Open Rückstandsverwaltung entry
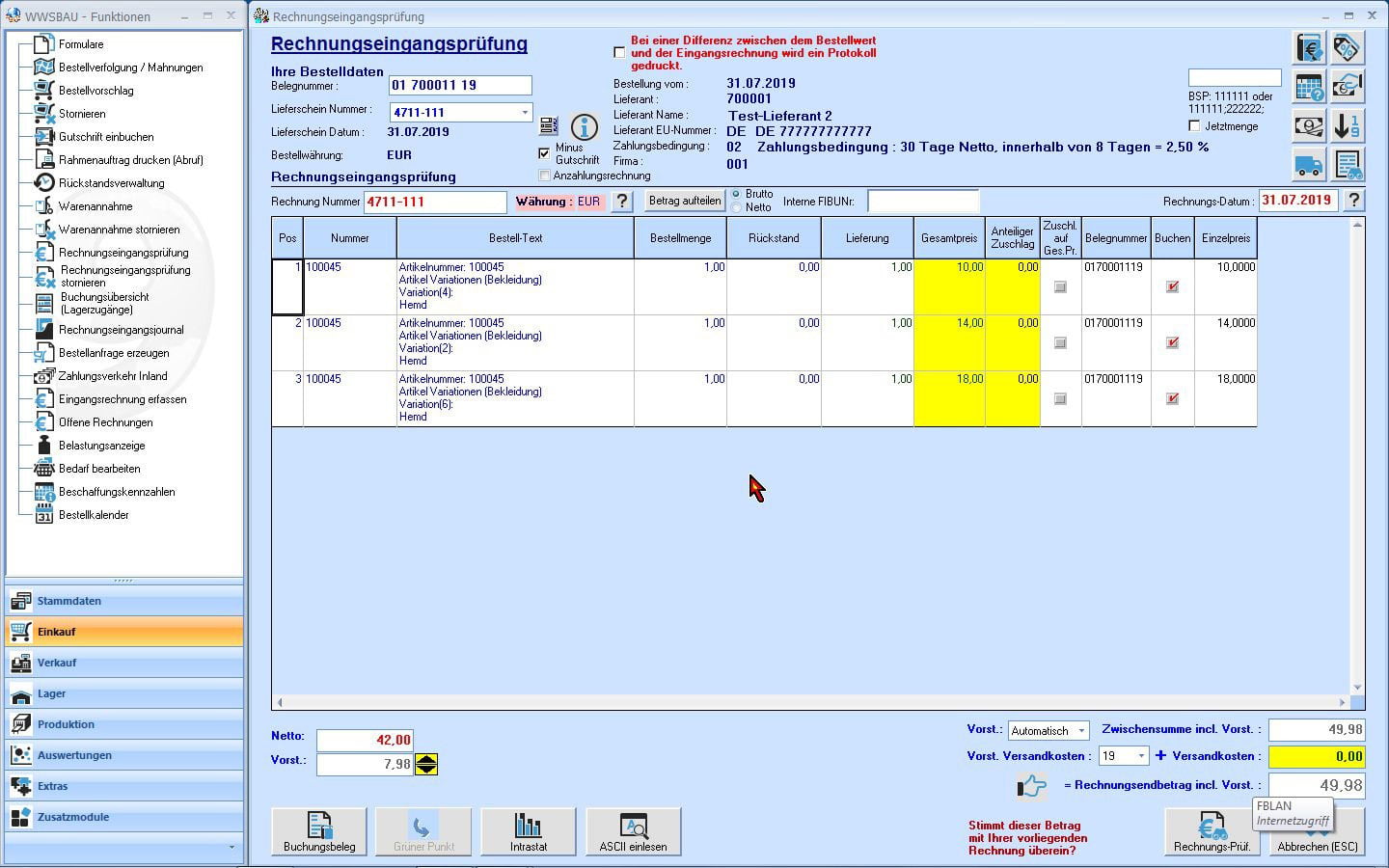The image size is (1389, 868). (x=111, y=183)
